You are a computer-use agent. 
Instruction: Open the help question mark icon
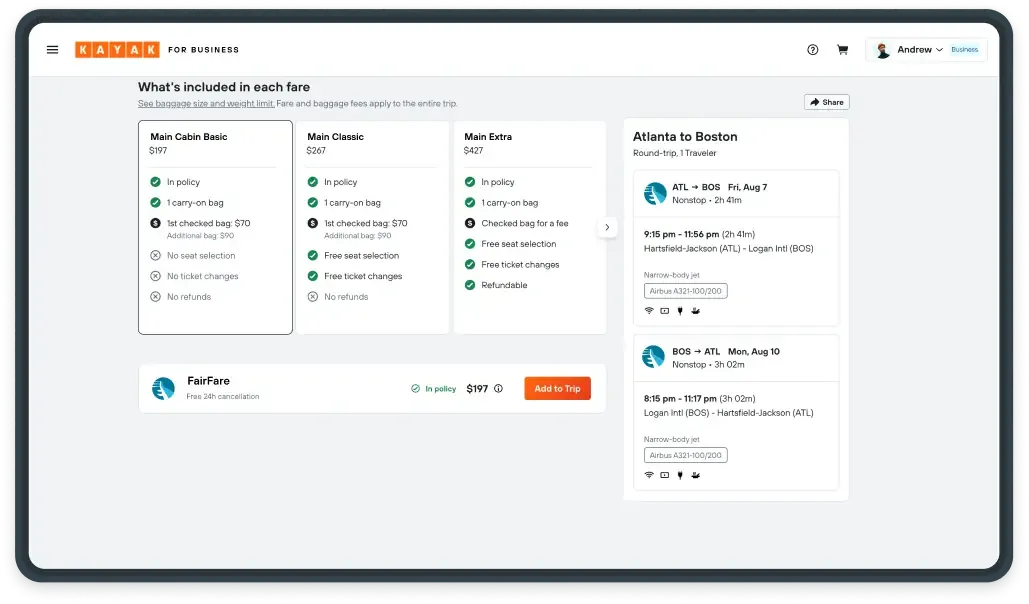pyautogui.click(x=812, y=50)
